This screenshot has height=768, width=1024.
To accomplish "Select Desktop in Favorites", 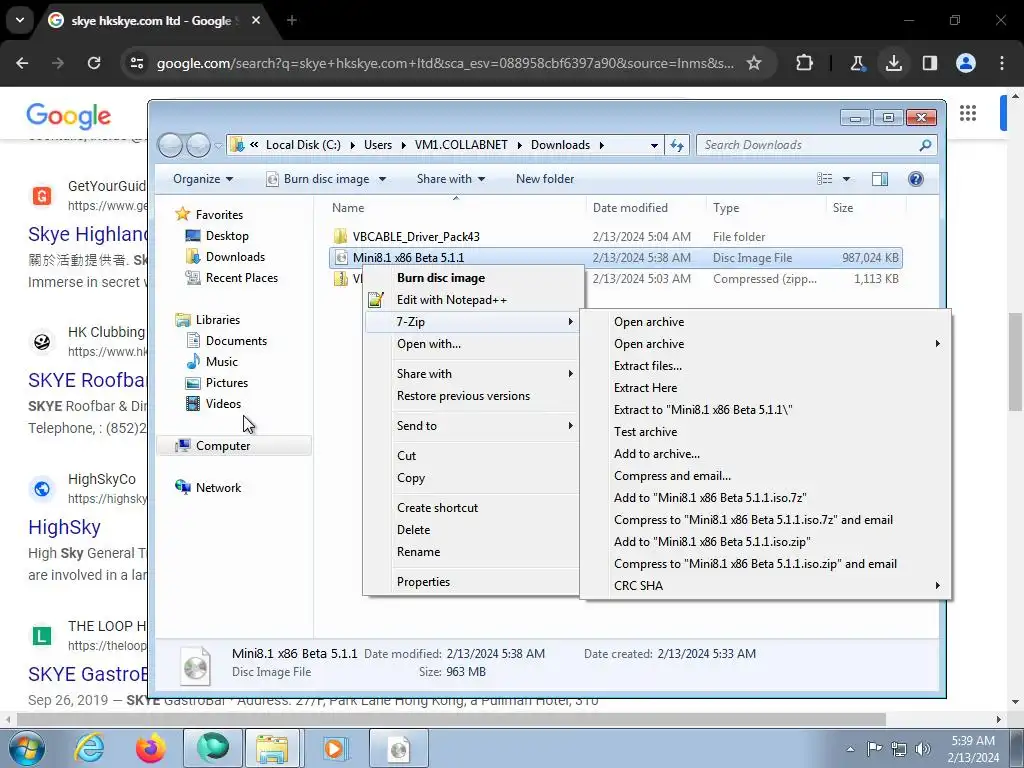I will 227,236.
